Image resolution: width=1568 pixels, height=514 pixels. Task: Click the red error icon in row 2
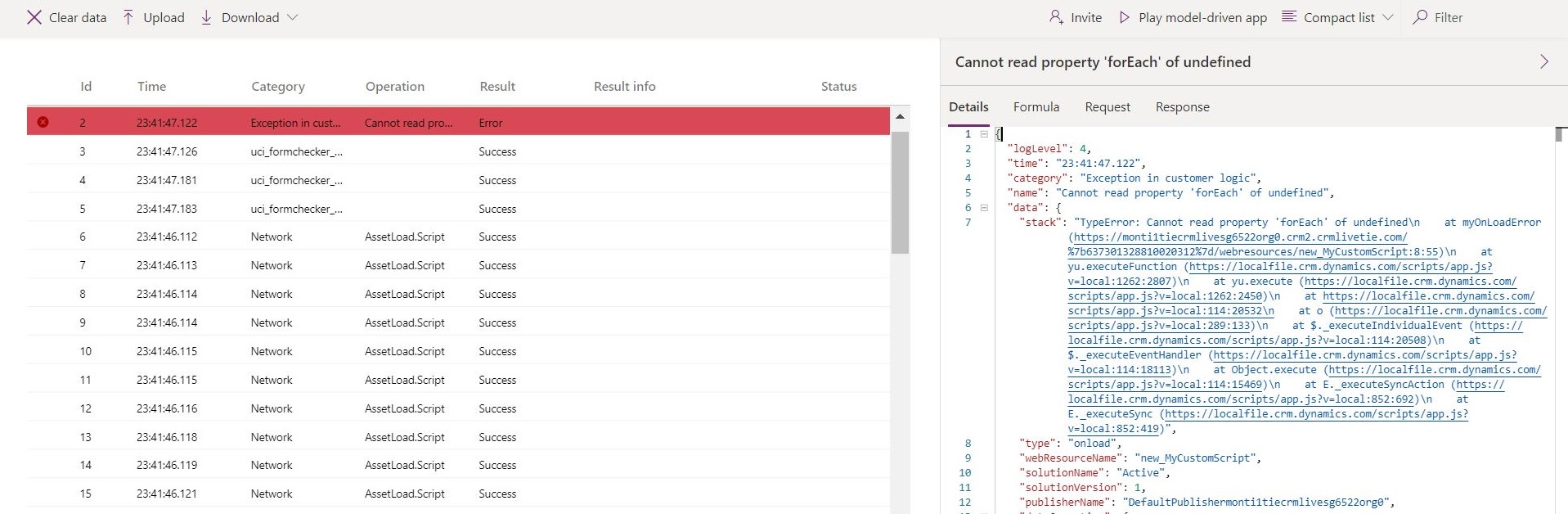[x=43, y=122]
